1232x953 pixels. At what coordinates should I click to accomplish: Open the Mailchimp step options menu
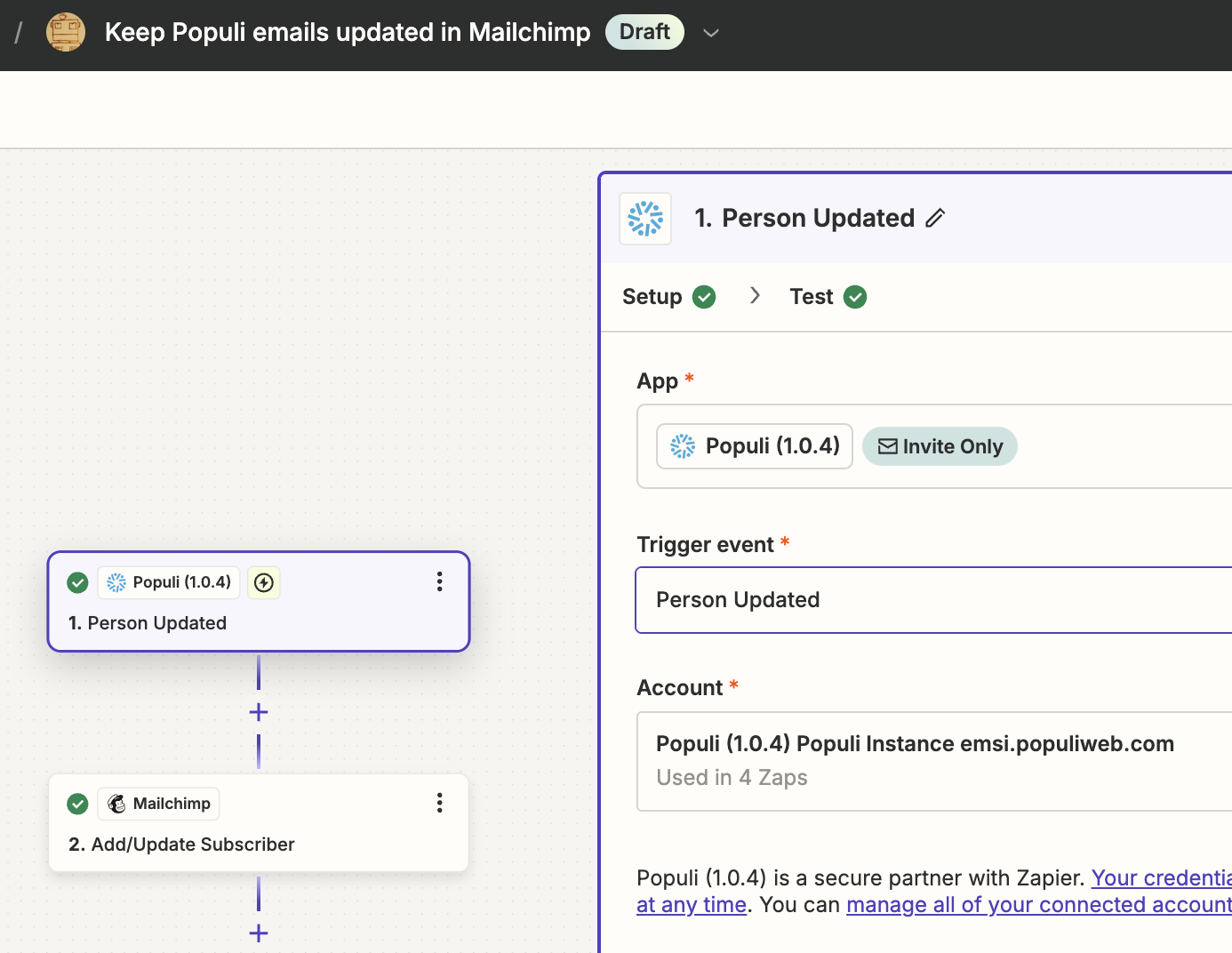[x=439, y=804]
